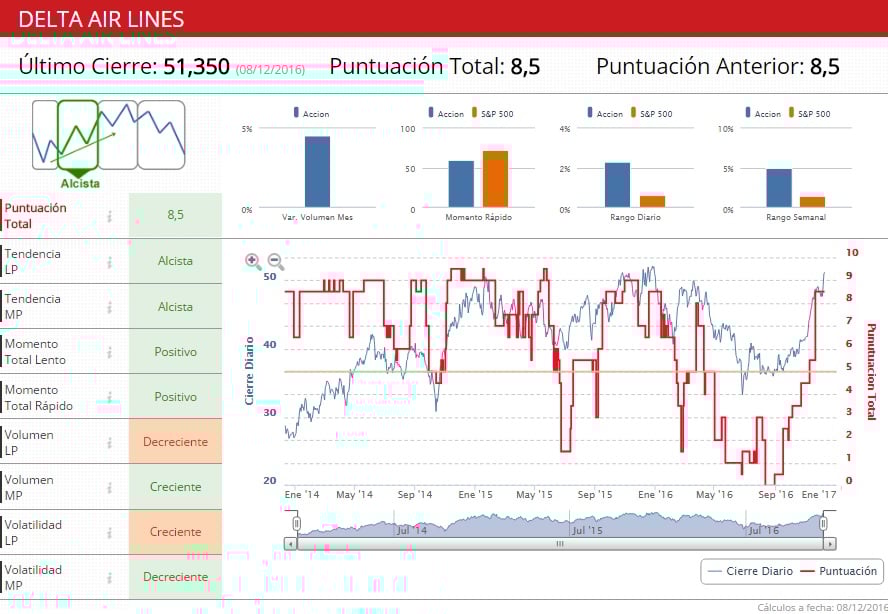Click the Puntuacion Total vertical axis title
888x614 pixels.
[871, 372]
